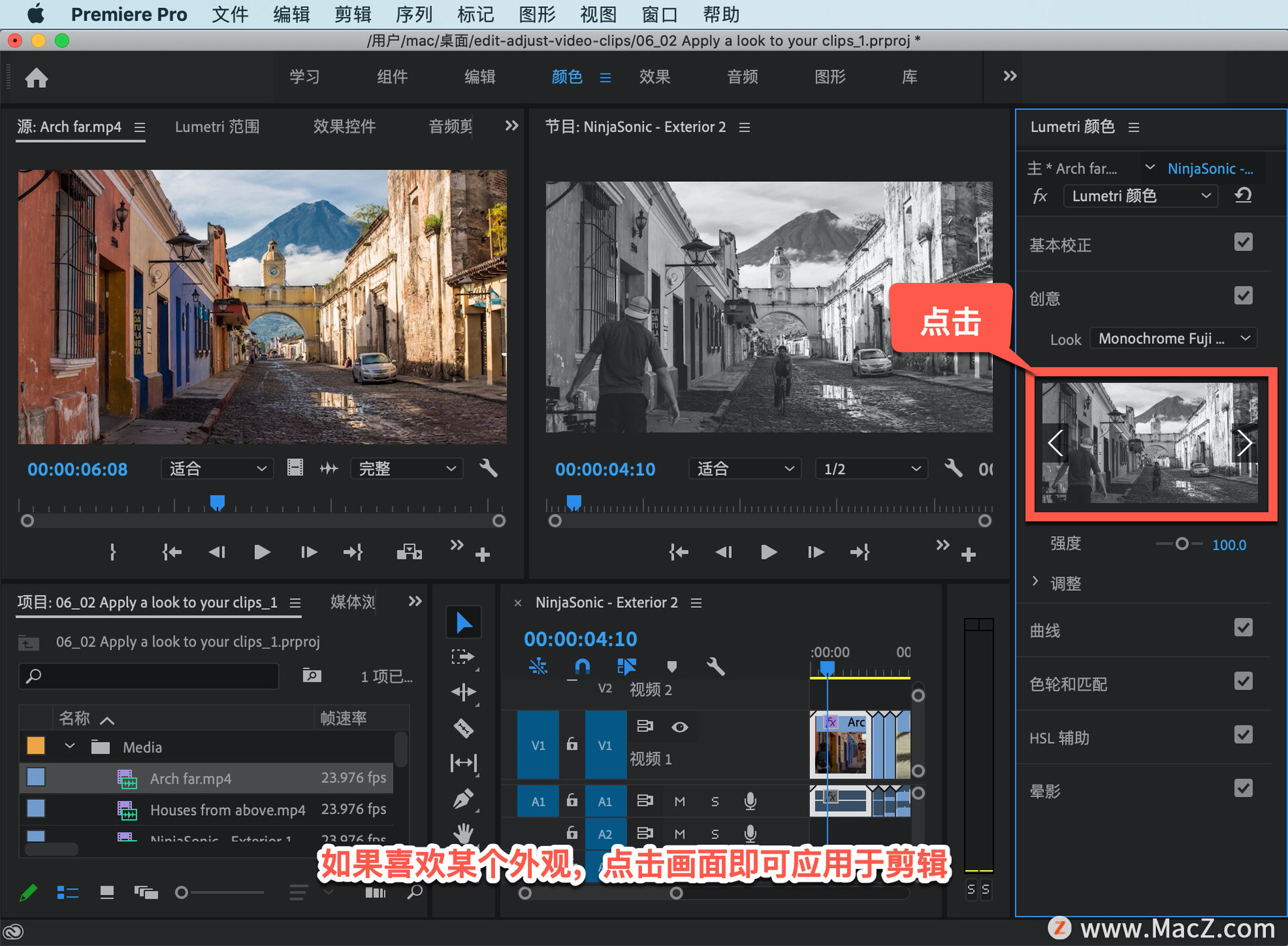Show more workspaces overflow chevron
Screen dimensions: 1288x946
pos(1010,76)
